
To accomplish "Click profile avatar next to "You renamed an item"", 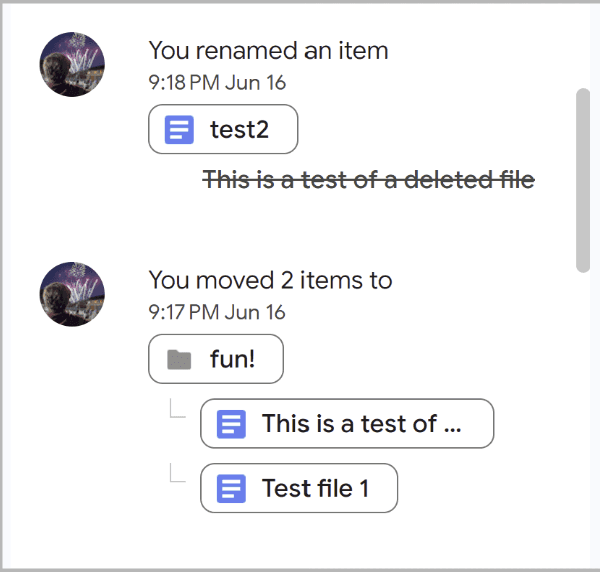I will (x=72, y=64).
